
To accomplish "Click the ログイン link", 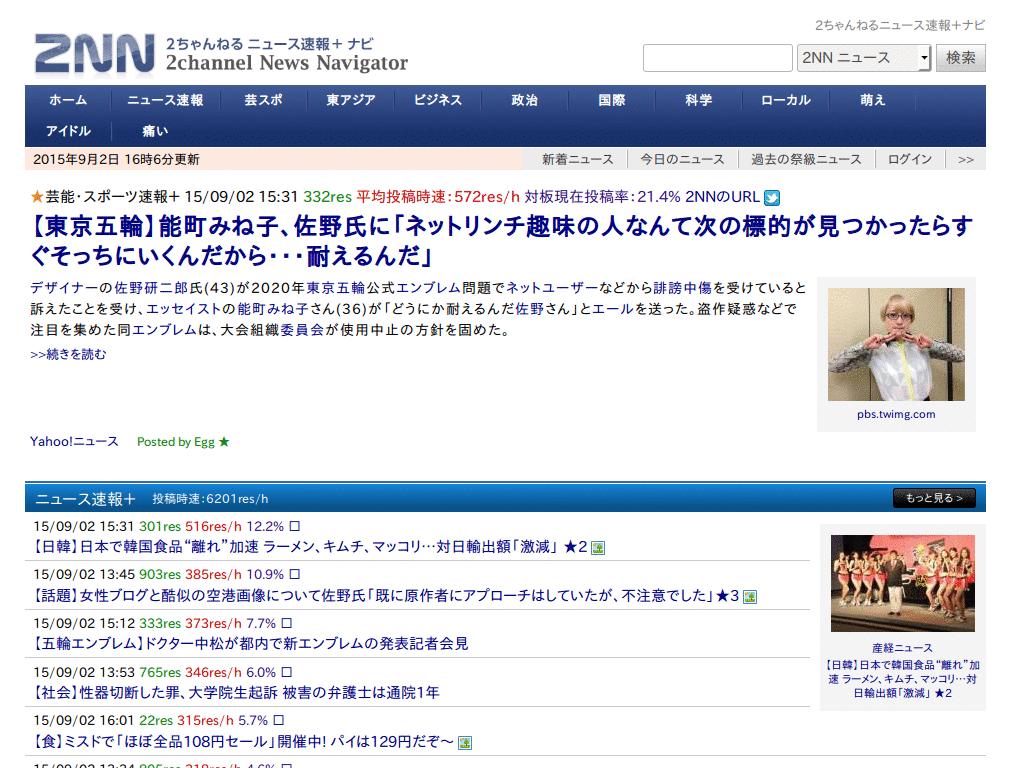I will pyautogui.click(x=910, y=159).
